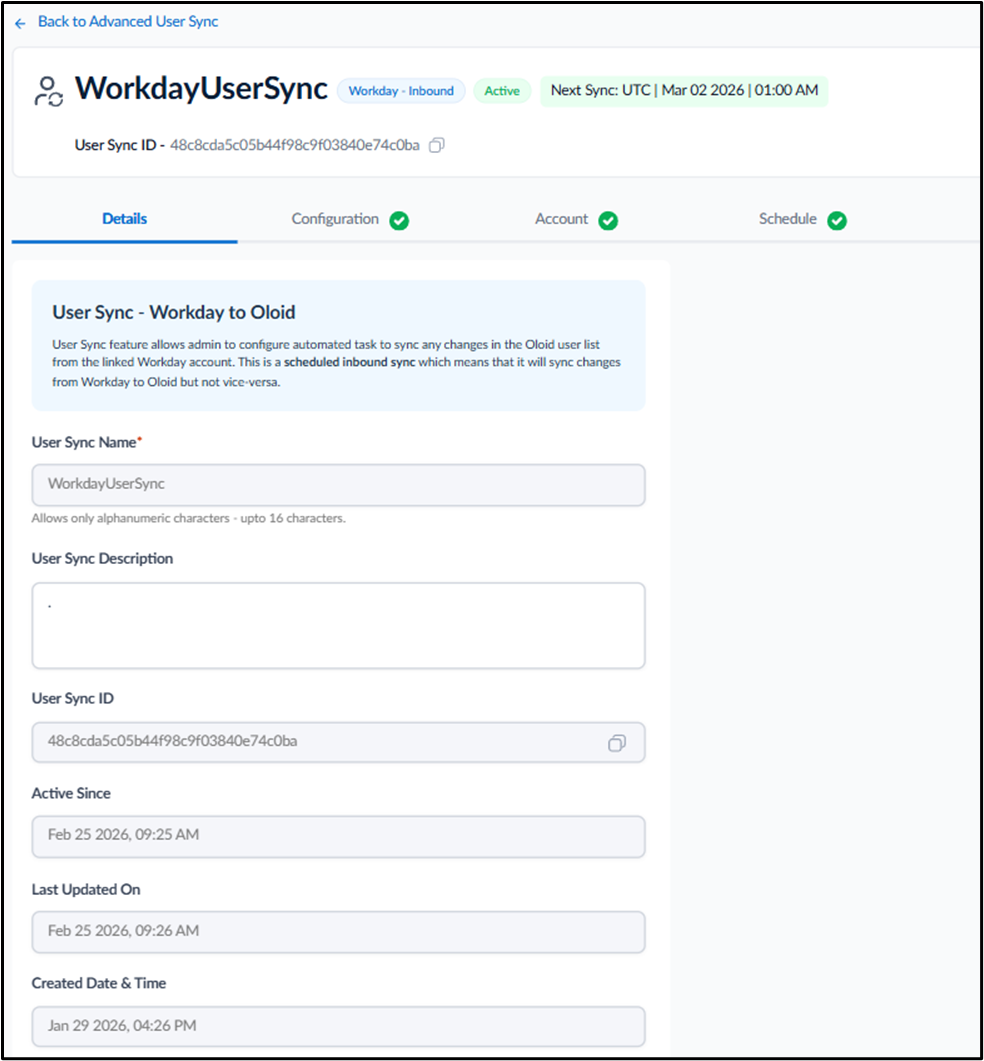Screen dimensions: 984x1061
Task: Click the Workday - Inbound badge
Action: [401, 91]
